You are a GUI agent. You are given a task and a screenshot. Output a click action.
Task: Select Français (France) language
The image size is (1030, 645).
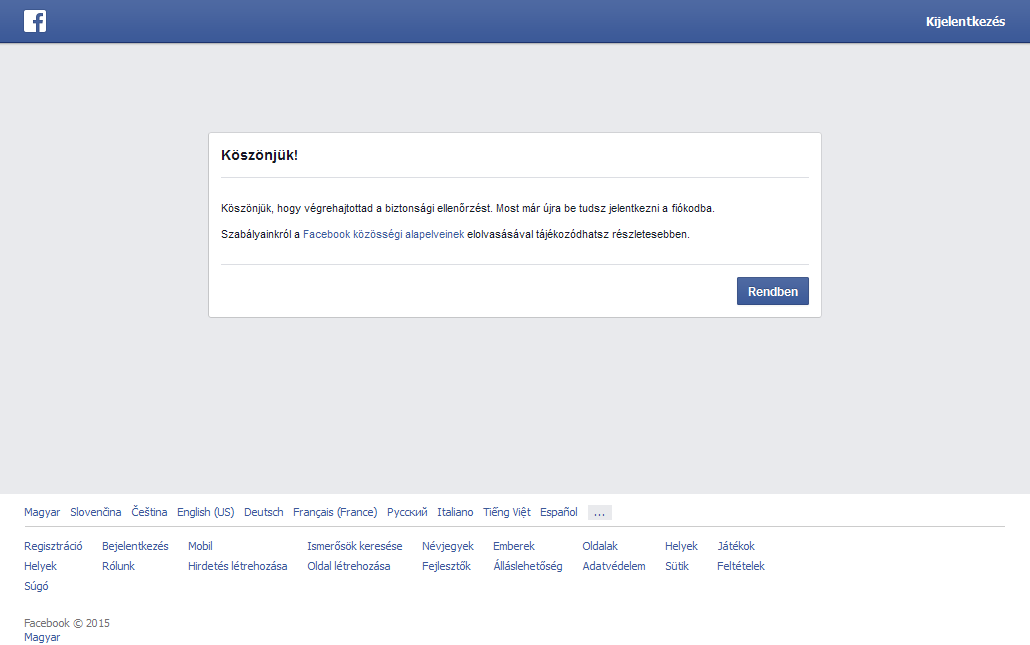click(335, 512)
